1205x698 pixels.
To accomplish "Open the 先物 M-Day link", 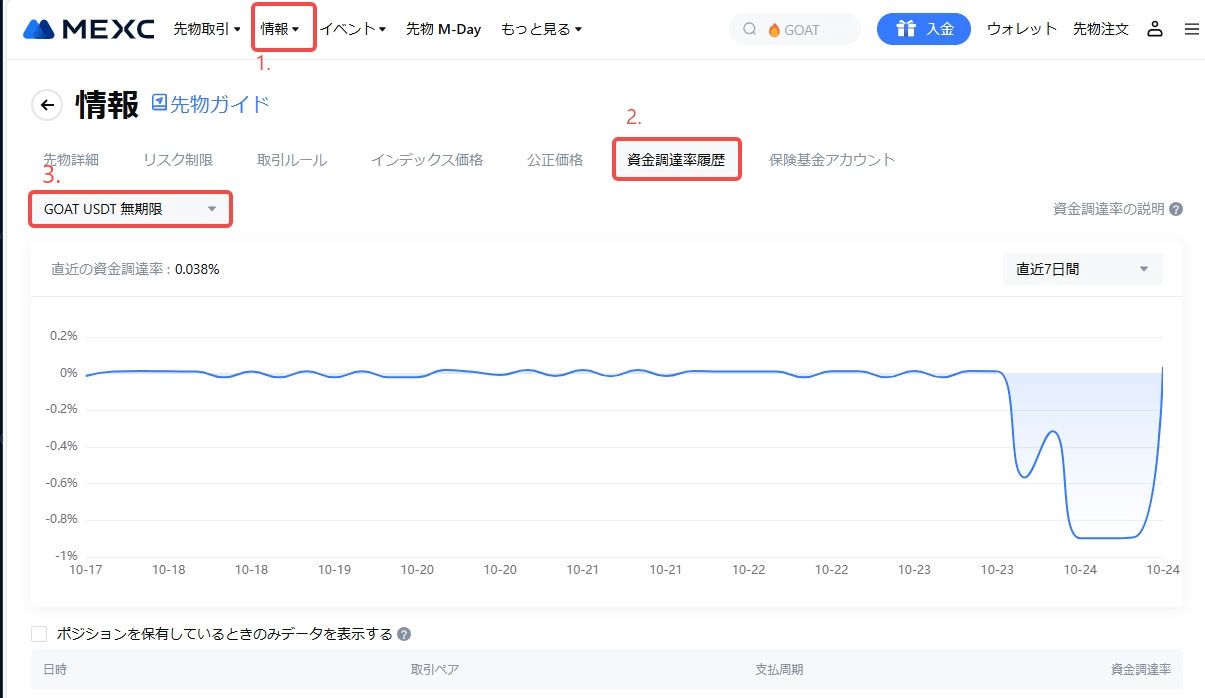I will [443, 29].
